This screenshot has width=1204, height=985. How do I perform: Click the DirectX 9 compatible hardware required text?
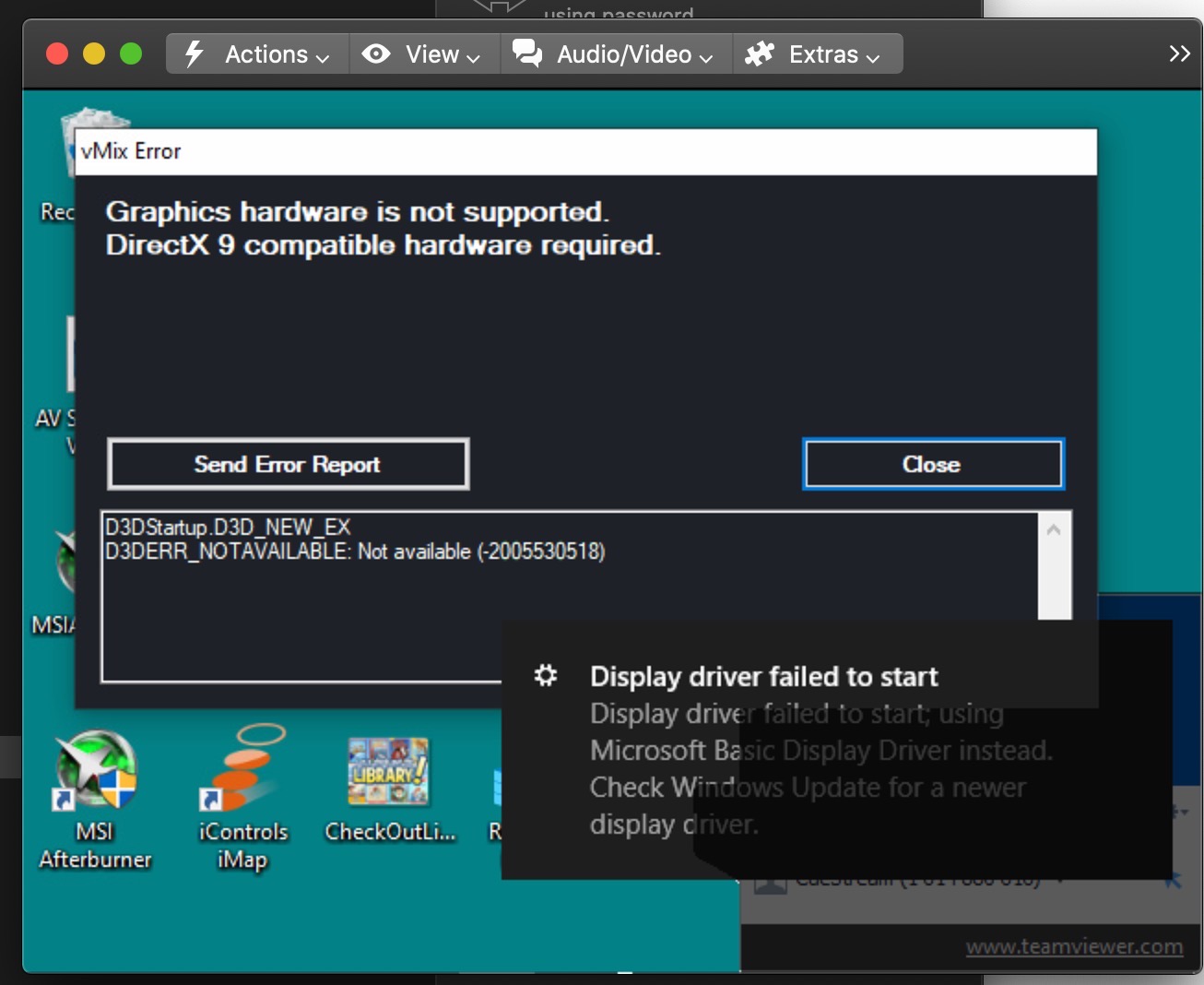[x=383, y=245]
